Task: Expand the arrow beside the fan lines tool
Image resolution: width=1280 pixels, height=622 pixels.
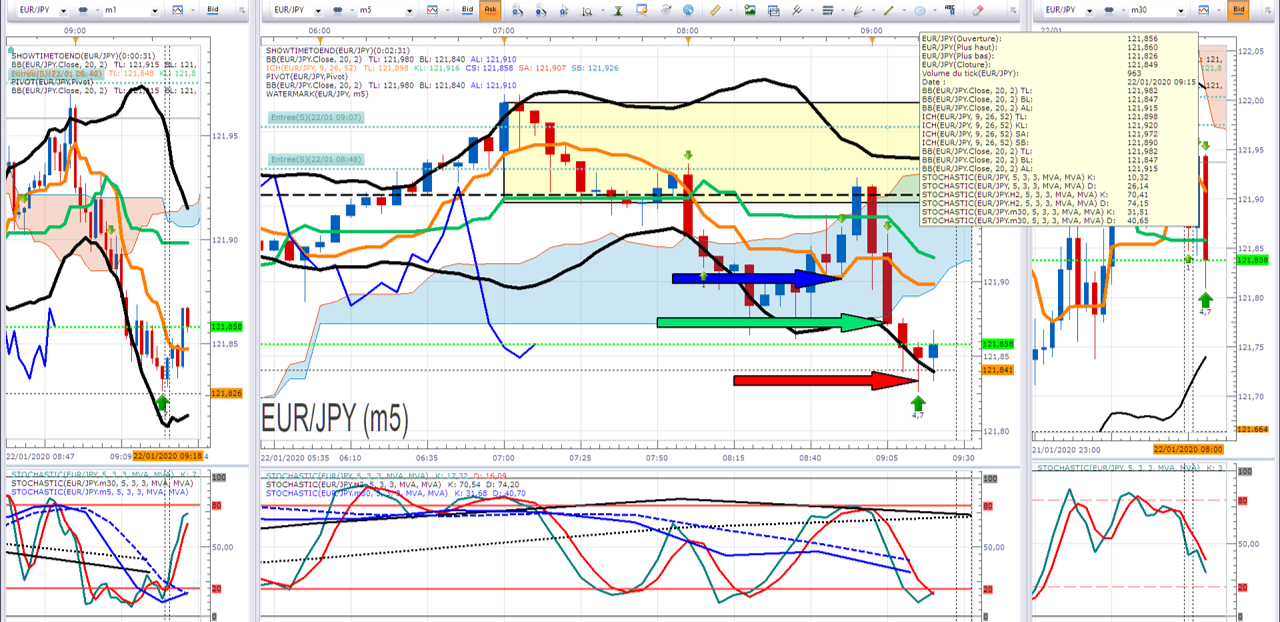Action: [x=873, y=10]
